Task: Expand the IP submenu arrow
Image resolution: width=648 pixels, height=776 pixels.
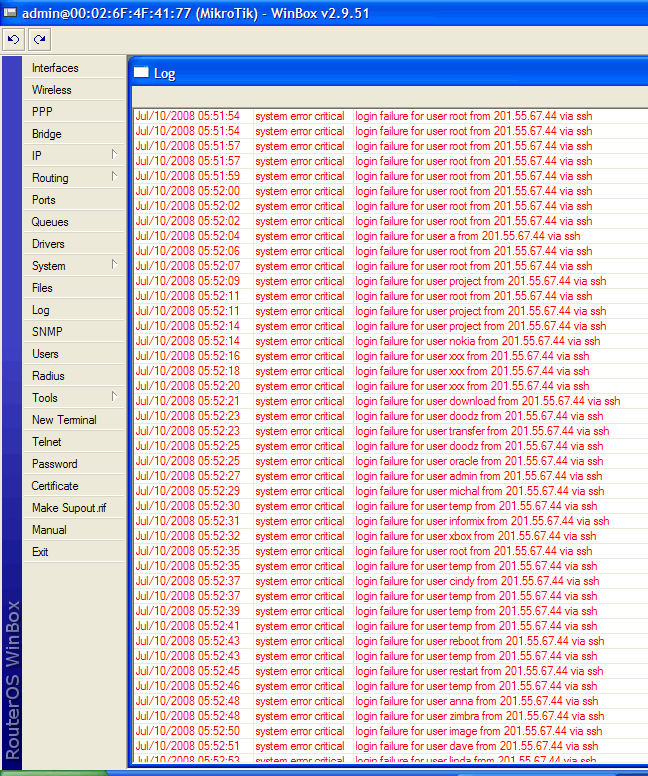Action: [114, 155]
